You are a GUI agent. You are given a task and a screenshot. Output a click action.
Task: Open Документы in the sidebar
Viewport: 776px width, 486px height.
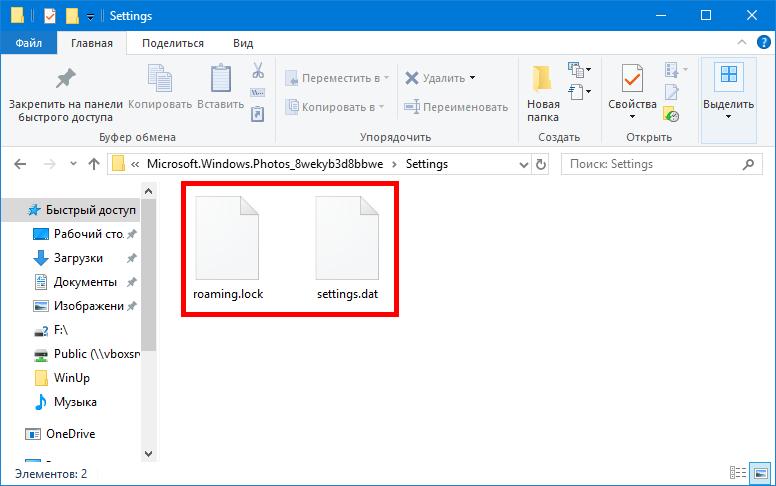84,282
